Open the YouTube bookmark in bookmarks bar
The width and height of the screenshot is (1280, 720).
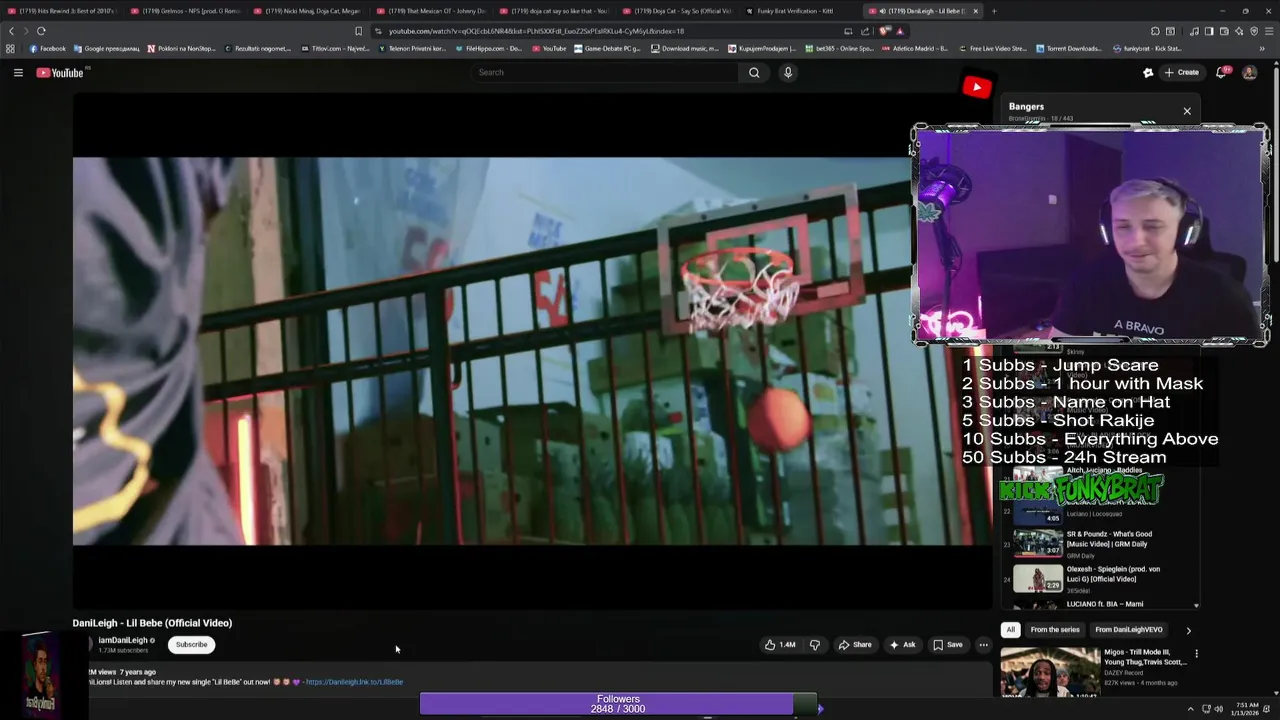point(549,48)
